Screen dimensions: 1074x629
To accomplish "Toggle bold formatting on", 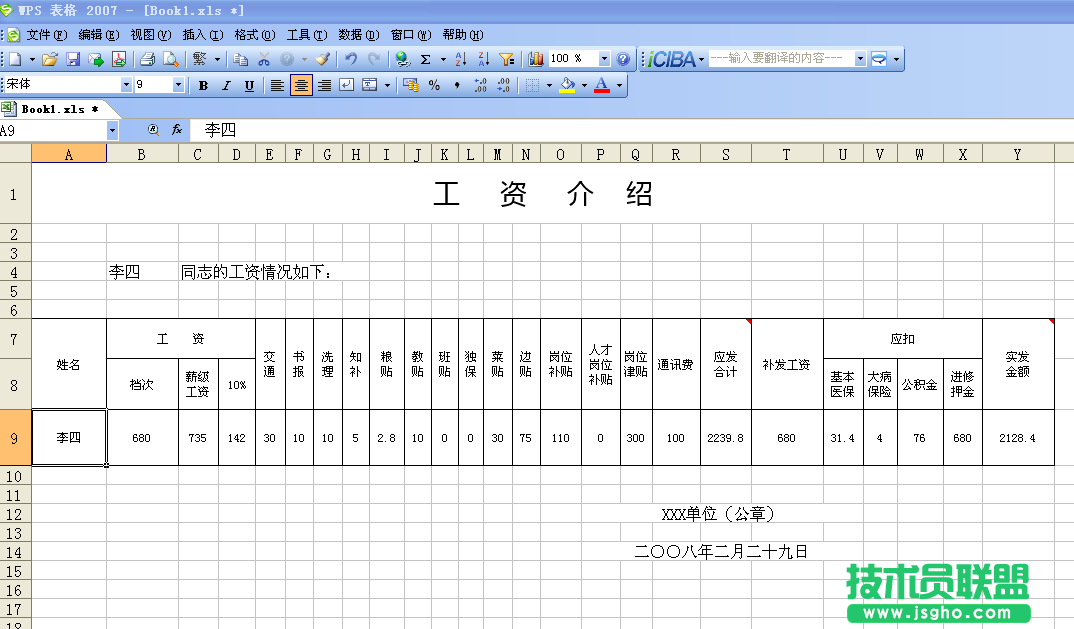I will [202, 85].
